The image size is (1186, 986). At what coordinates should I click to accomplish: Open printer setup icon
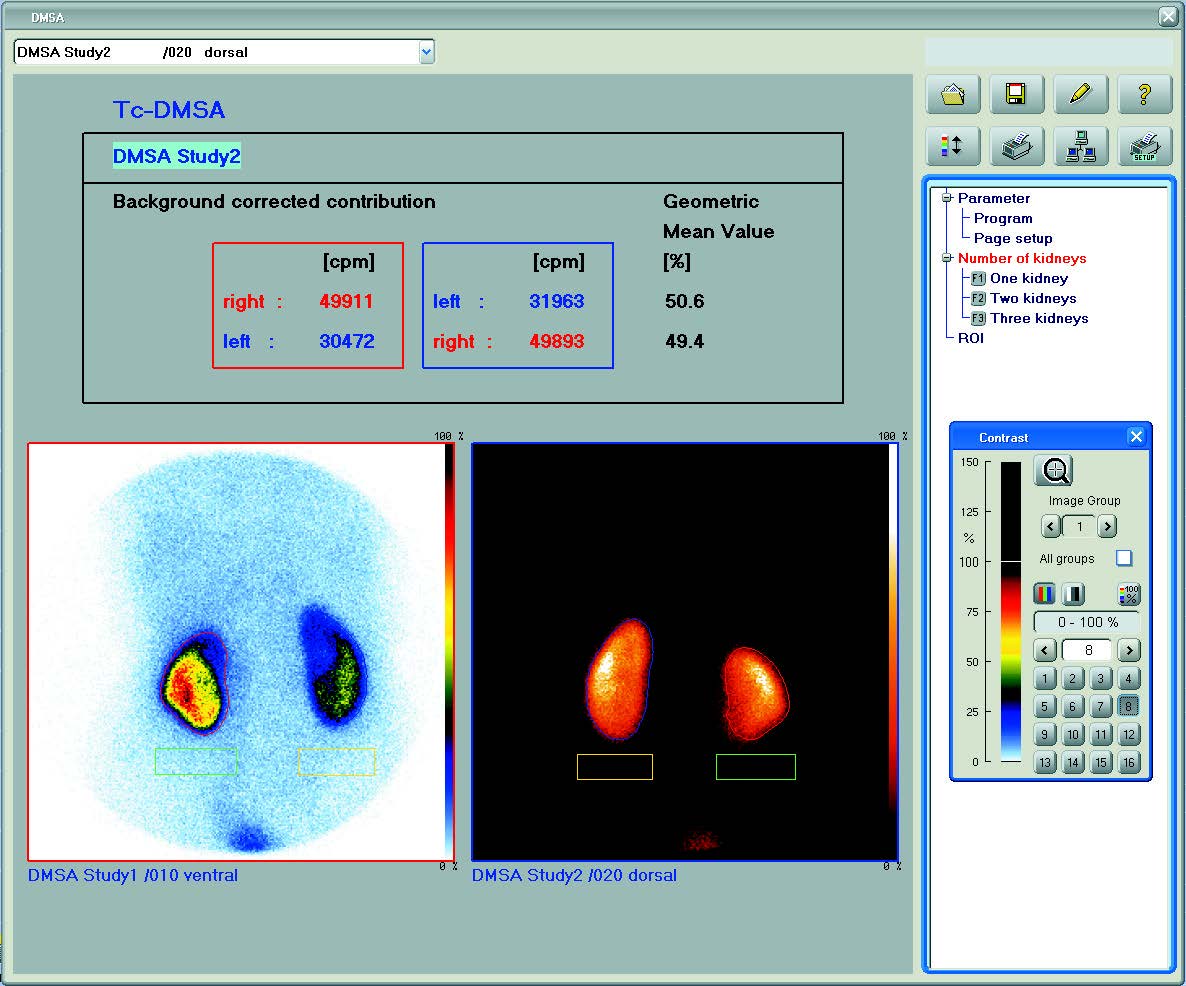click(1144, 146)
